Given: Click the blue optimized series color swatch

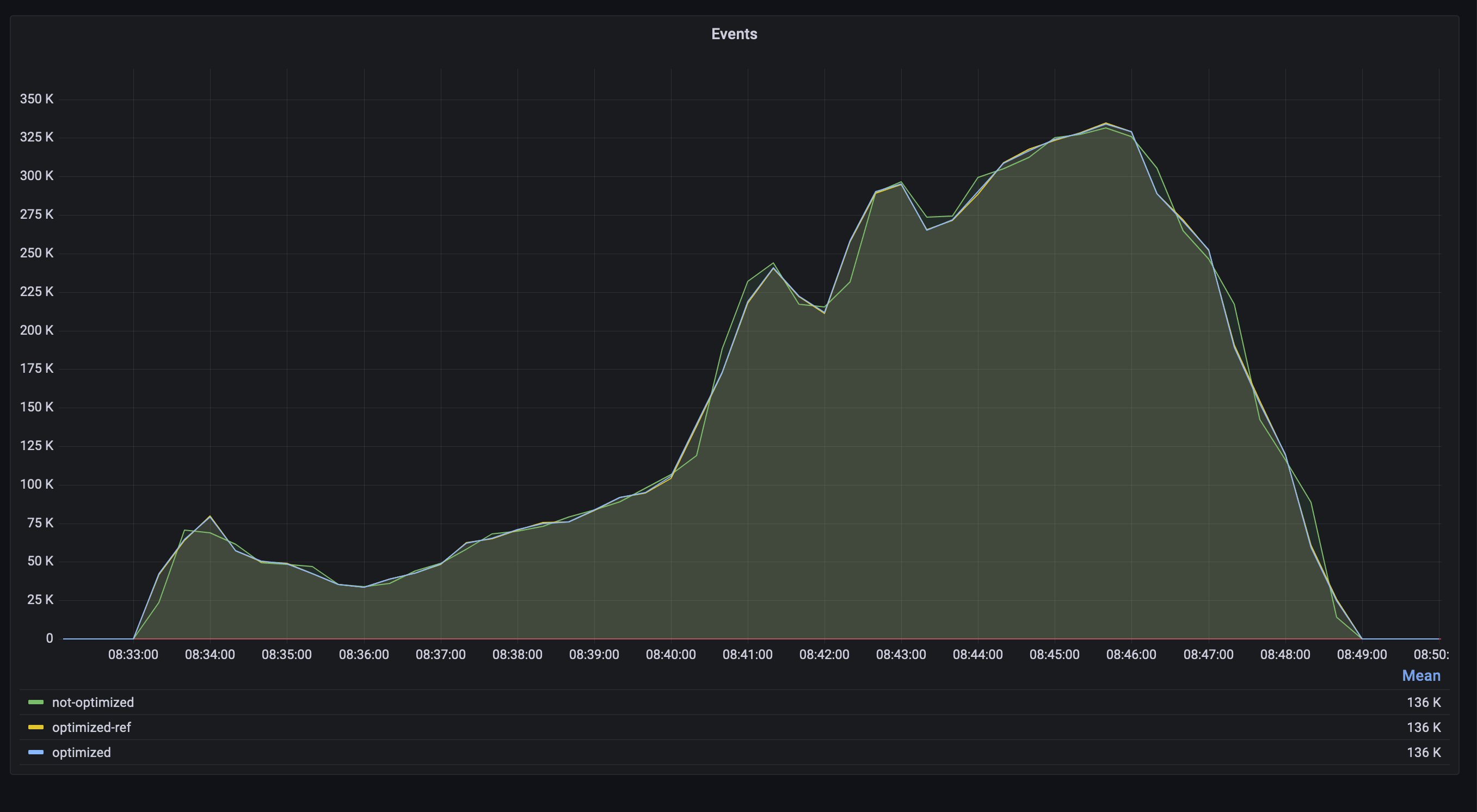Looking at the screenshot, I should (x=35, y=752).
